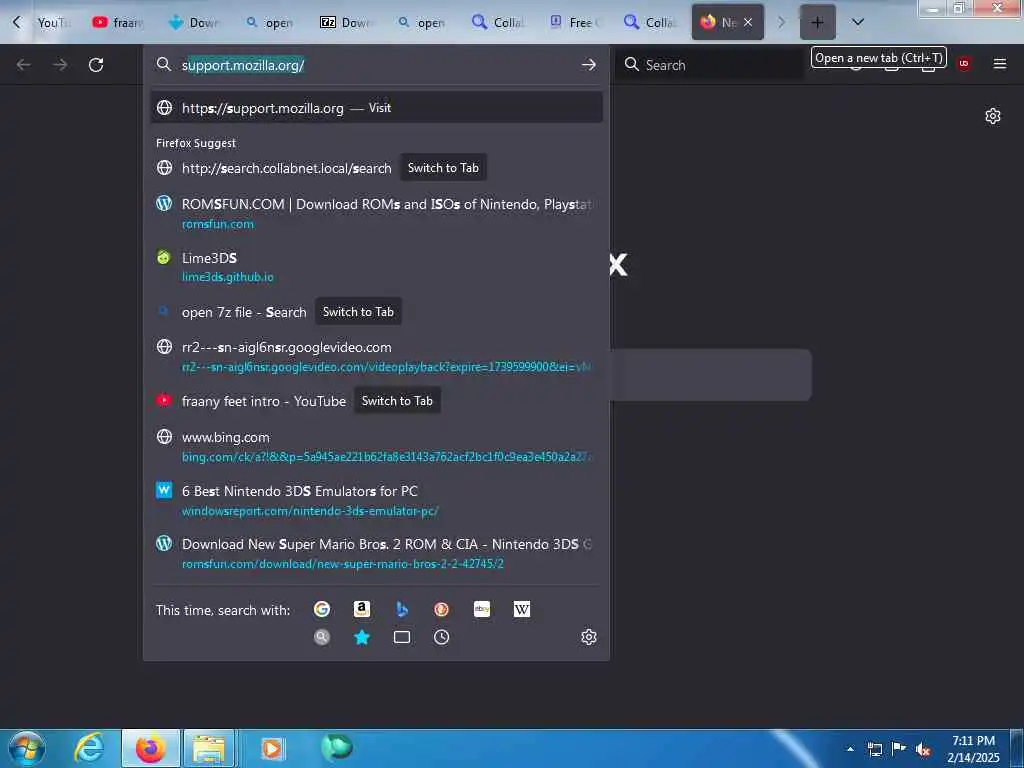This screenshot has height=768, width=1024.
Task: Search this time with DuckDuckGo
Action: pyautogui.click(x=441, y=609)
